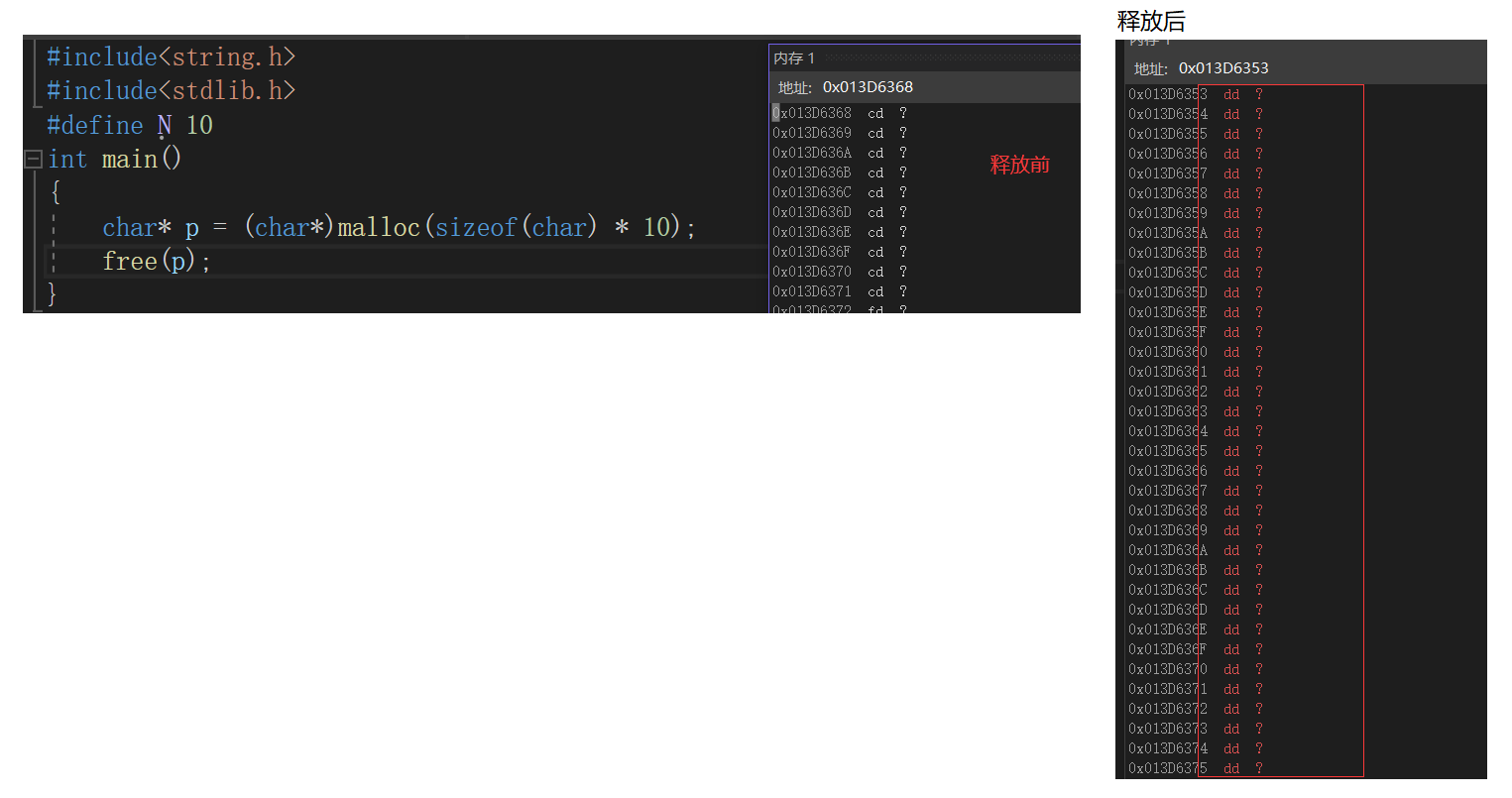Select row 0x013D6371 with value cd
Screen dimensions: 1512x798
[841, 291]
